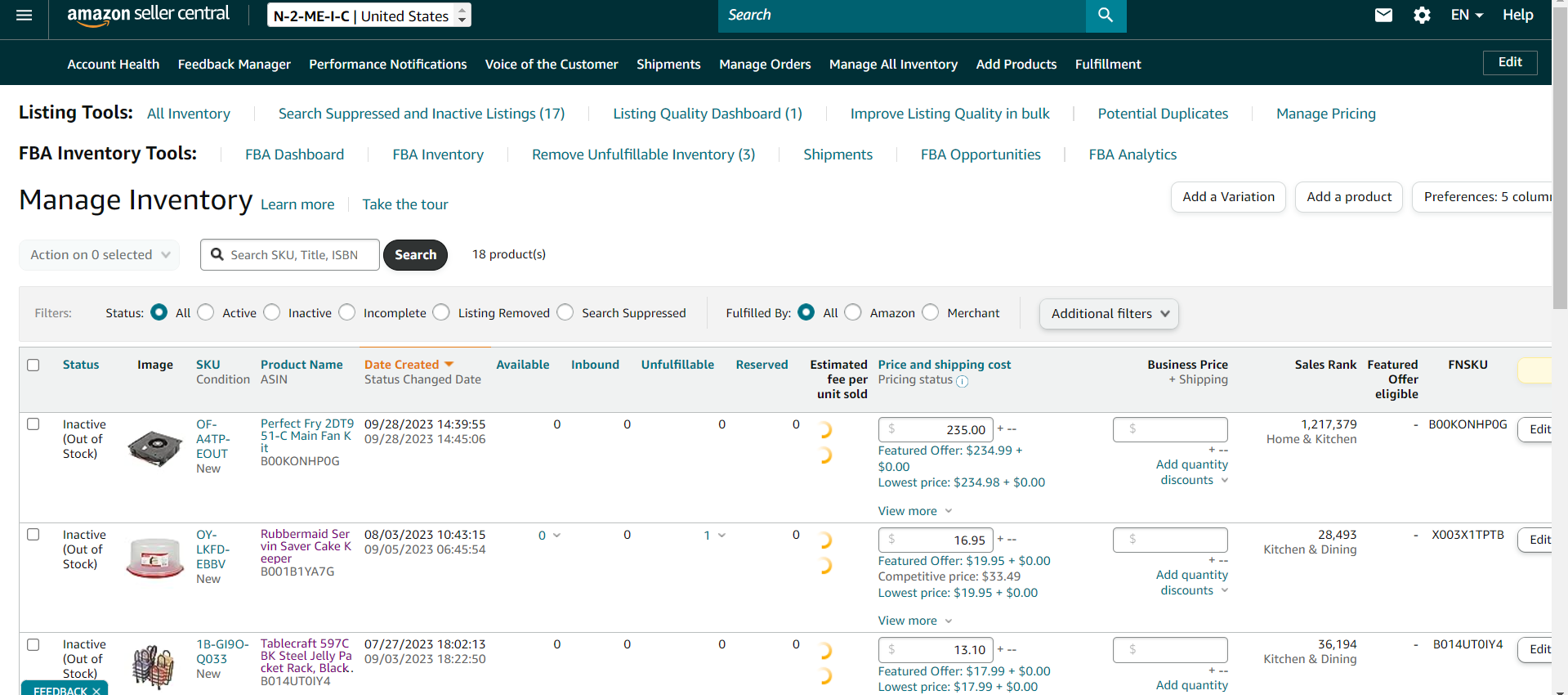The height and width of the screenshot is (695, 1568).
Task: Click the Edit button in navigation bar
Action: pyautogui.click(x=1510, y=62)
